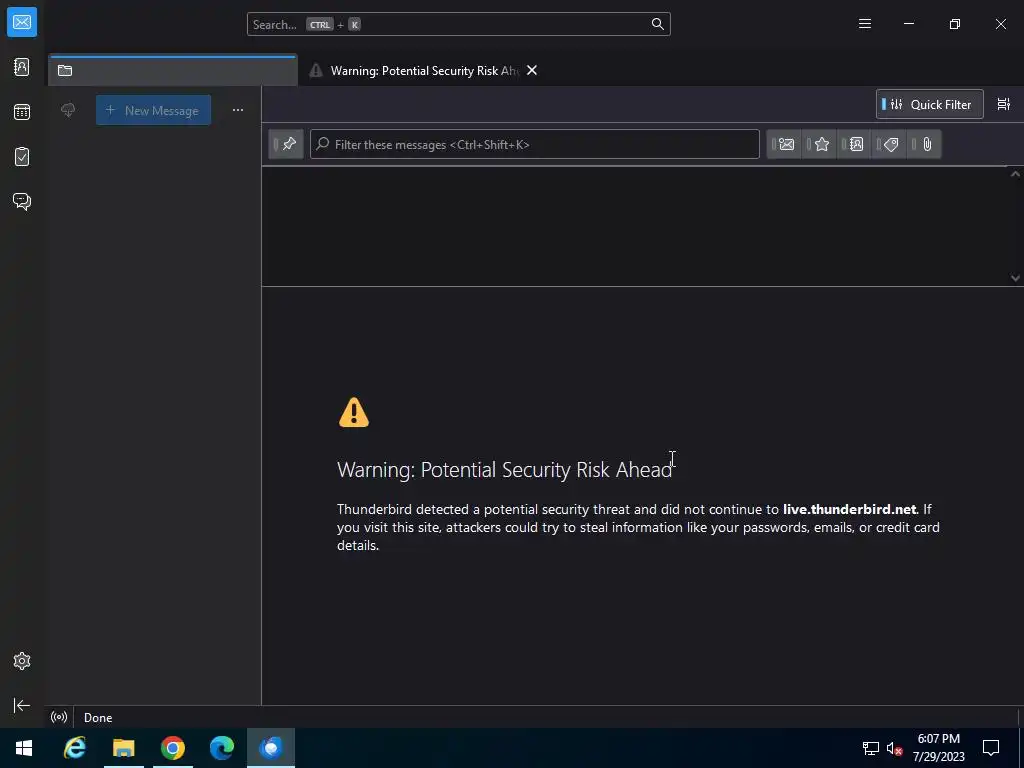The width and height of the screenshot is (1024, 768).
Task: Launch Internet Explorer from taskbar
Action: pyautogui.click(x=74, y=748)
